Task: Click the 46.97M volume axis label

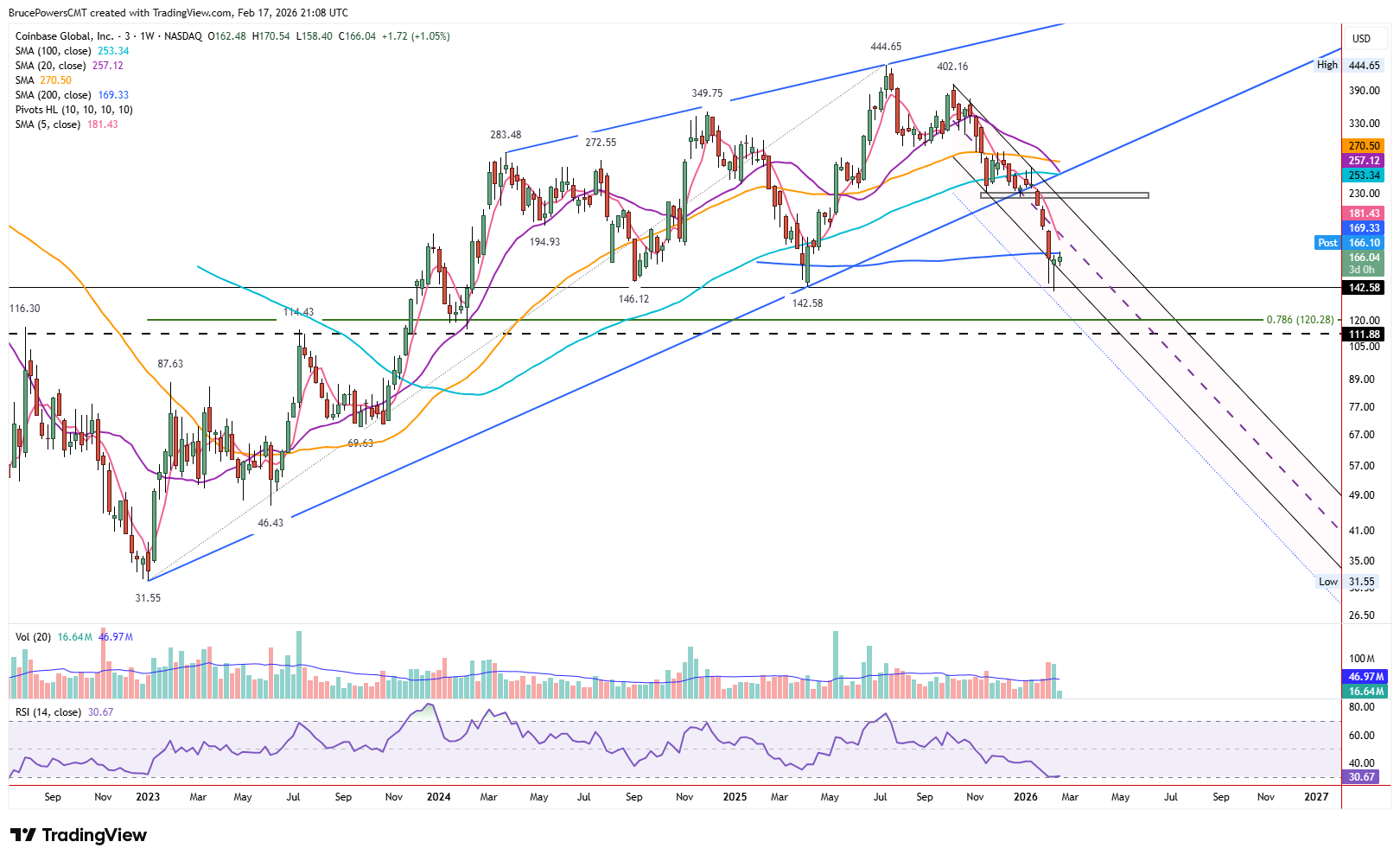Action: pos(1364,677)
